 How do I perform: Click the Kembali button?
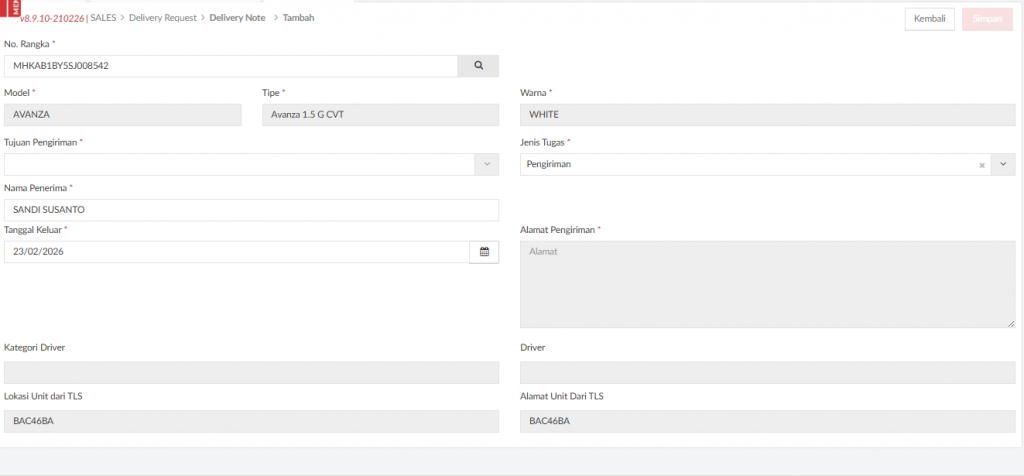[930, 19]
